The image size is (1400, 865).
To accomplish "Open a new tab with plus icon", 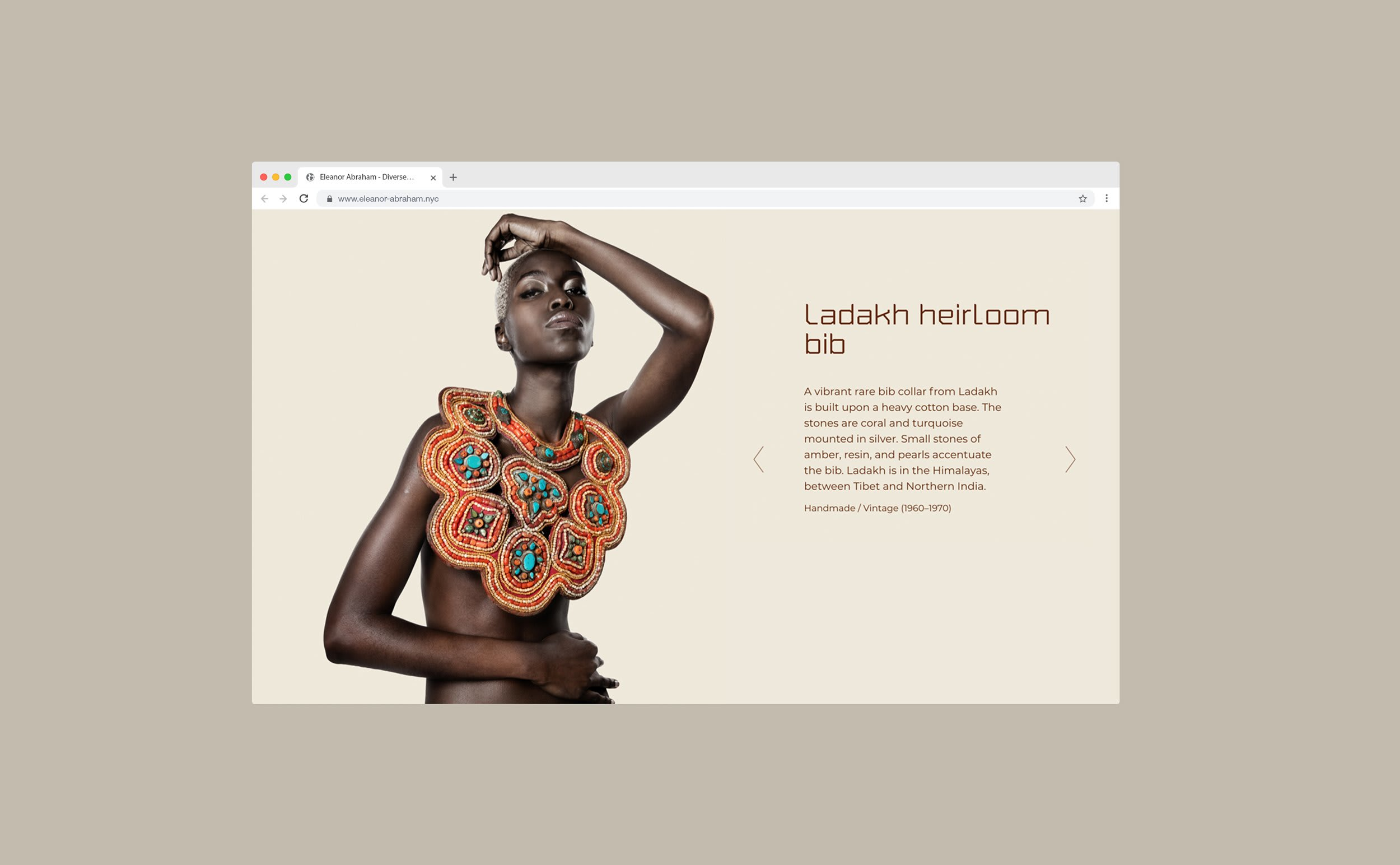I will tap(453, 178).
